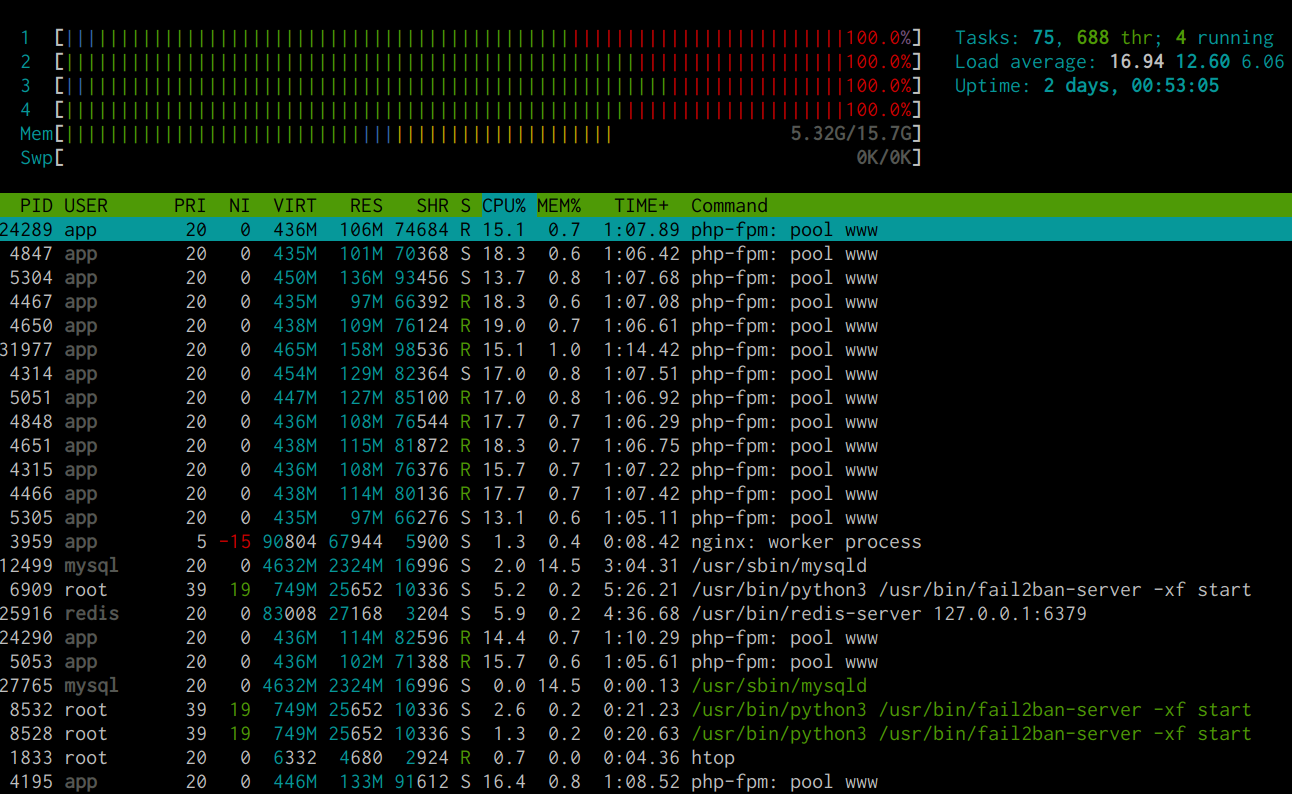
Task: Sort by the PID column header
Action: 36,206
